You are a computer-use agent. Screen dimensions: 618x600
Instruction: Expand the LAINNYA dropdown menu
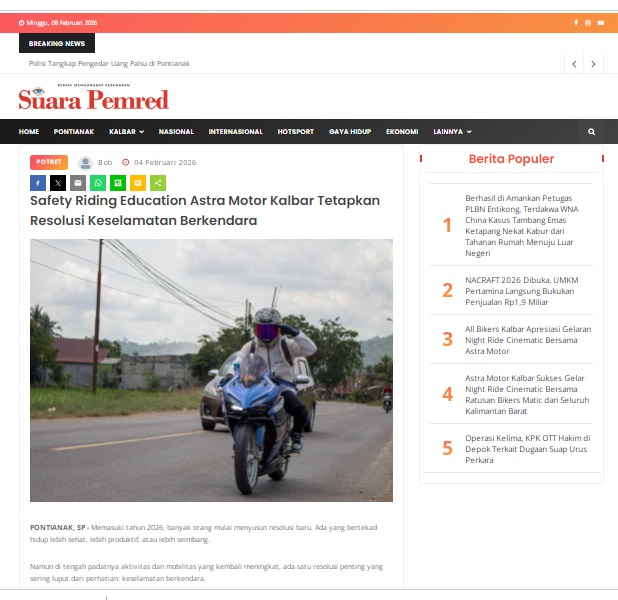452,132
